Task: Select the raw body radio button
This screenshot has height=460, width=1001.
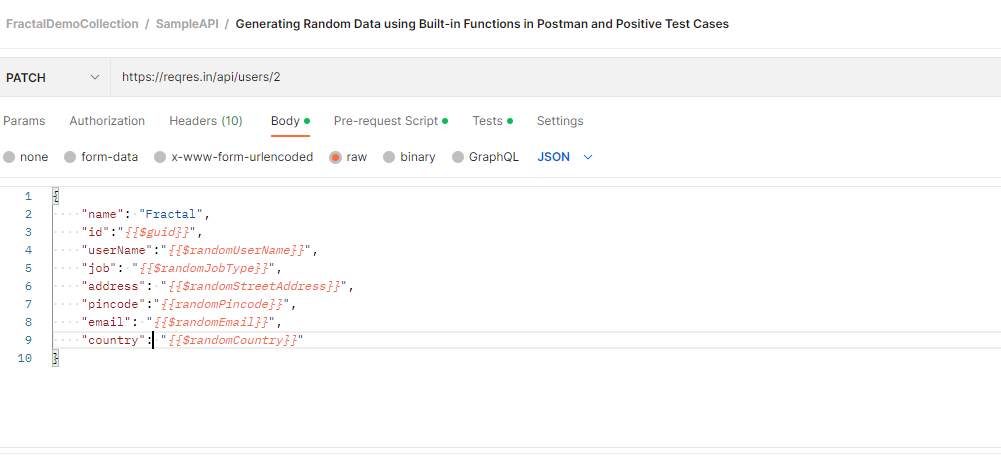Action: click(x=336, y=157)
